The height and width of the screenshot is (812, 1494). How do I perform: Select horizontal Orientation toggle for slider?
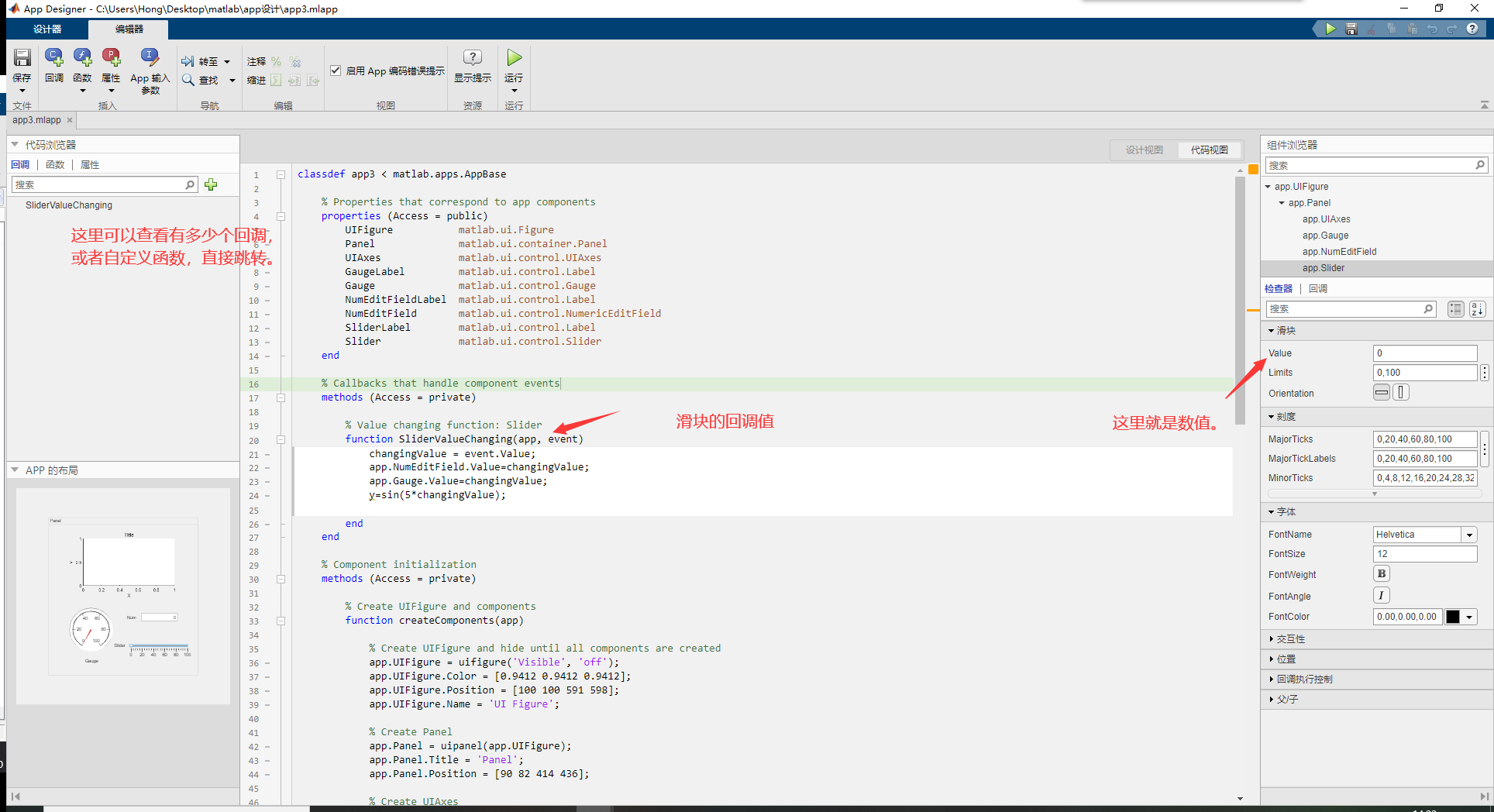tap(1382, 393)
